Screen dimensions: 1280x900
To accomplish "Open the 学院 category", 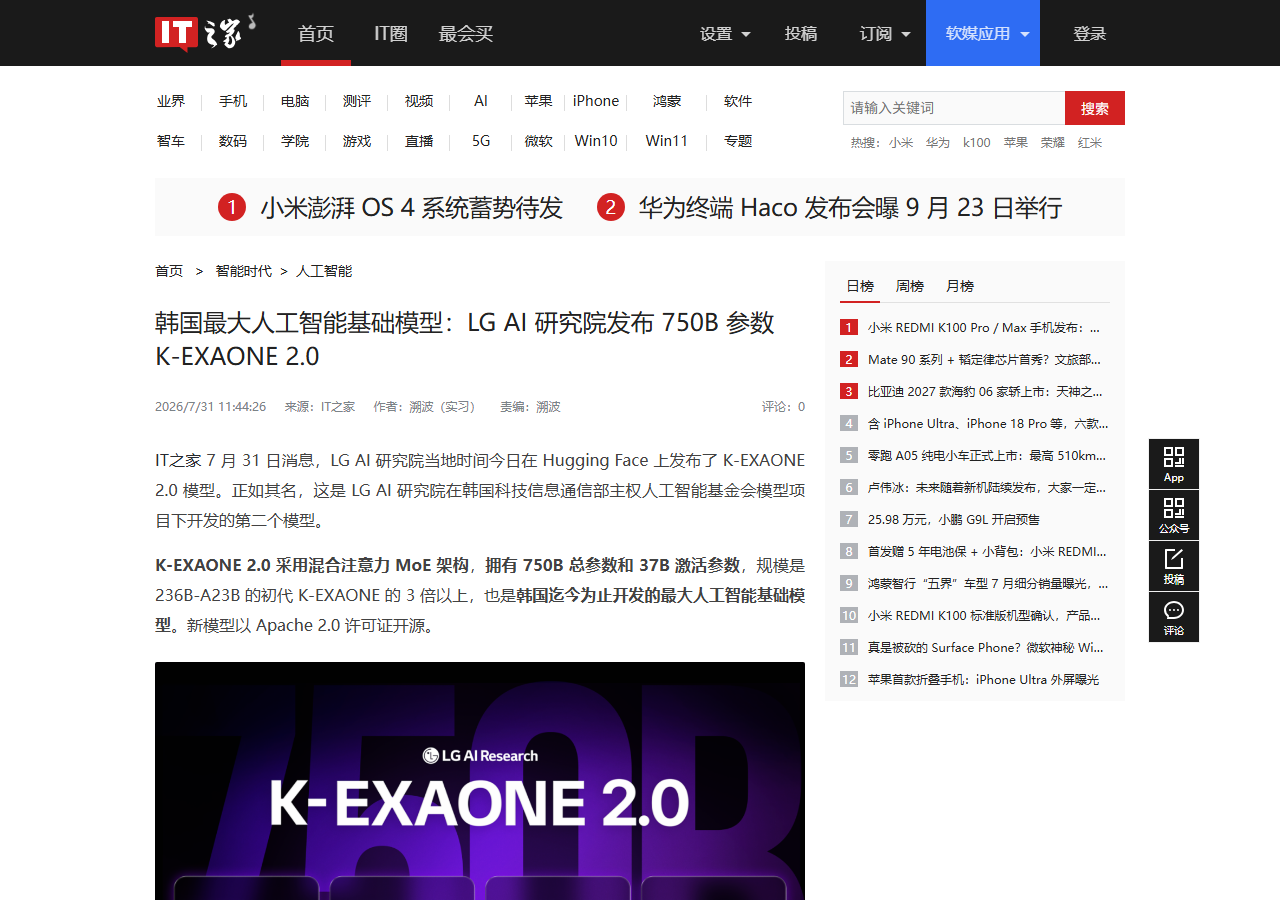I will (295, 141).
